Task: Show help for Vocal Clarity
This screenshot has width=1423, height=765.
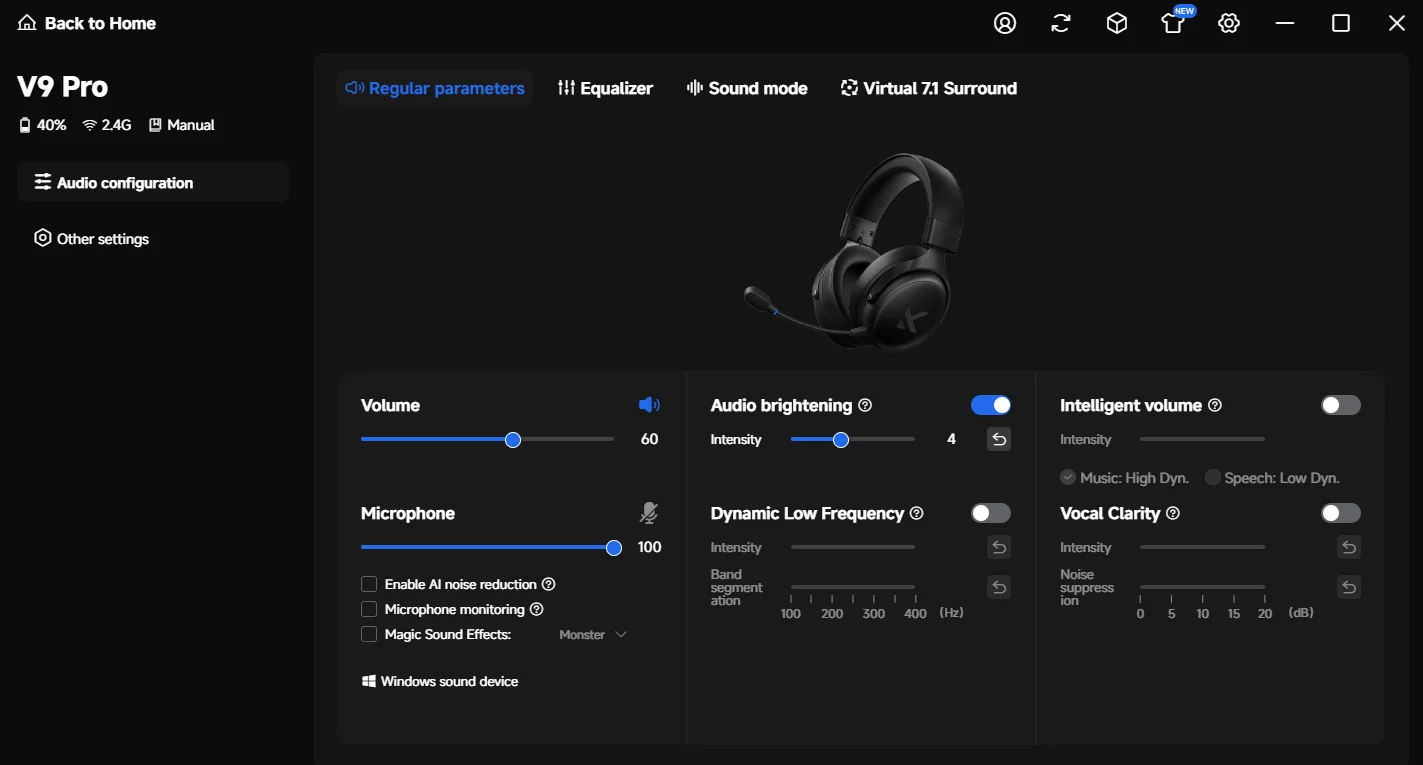Action: 1174,513
